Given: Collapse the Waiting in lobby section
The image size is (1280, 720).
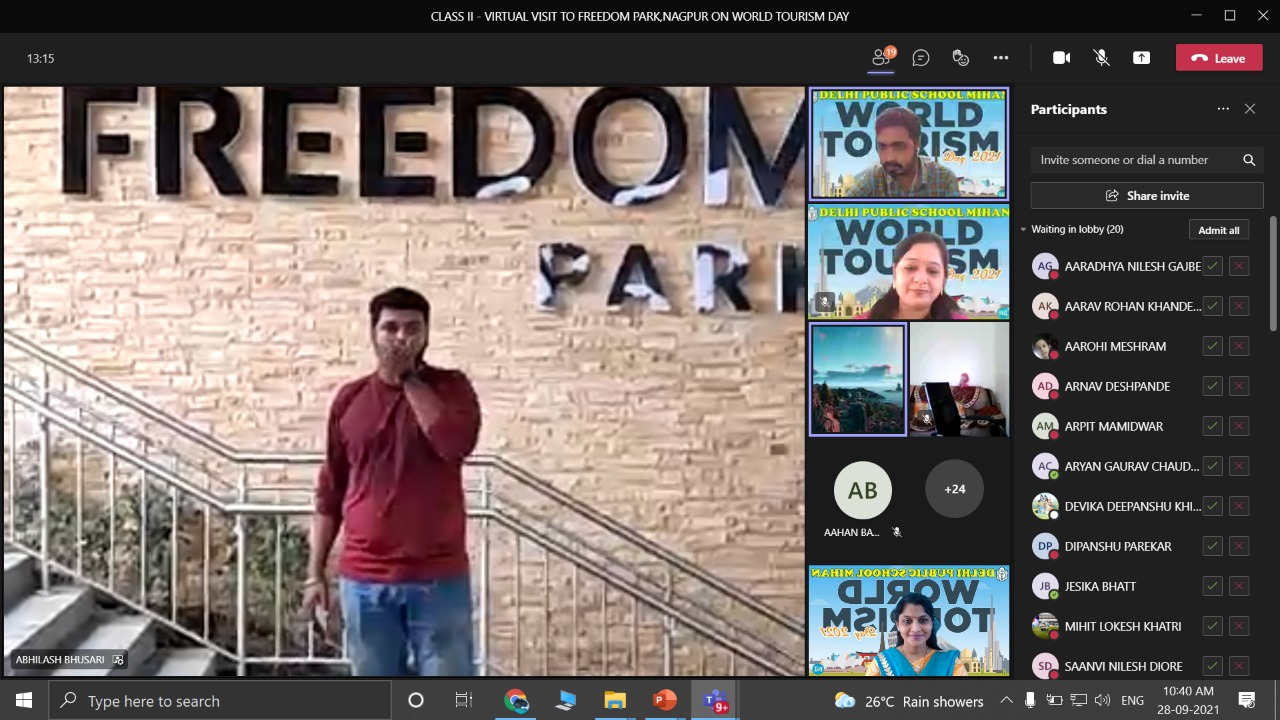Looking at the screenshot, I should (1024, 230).
